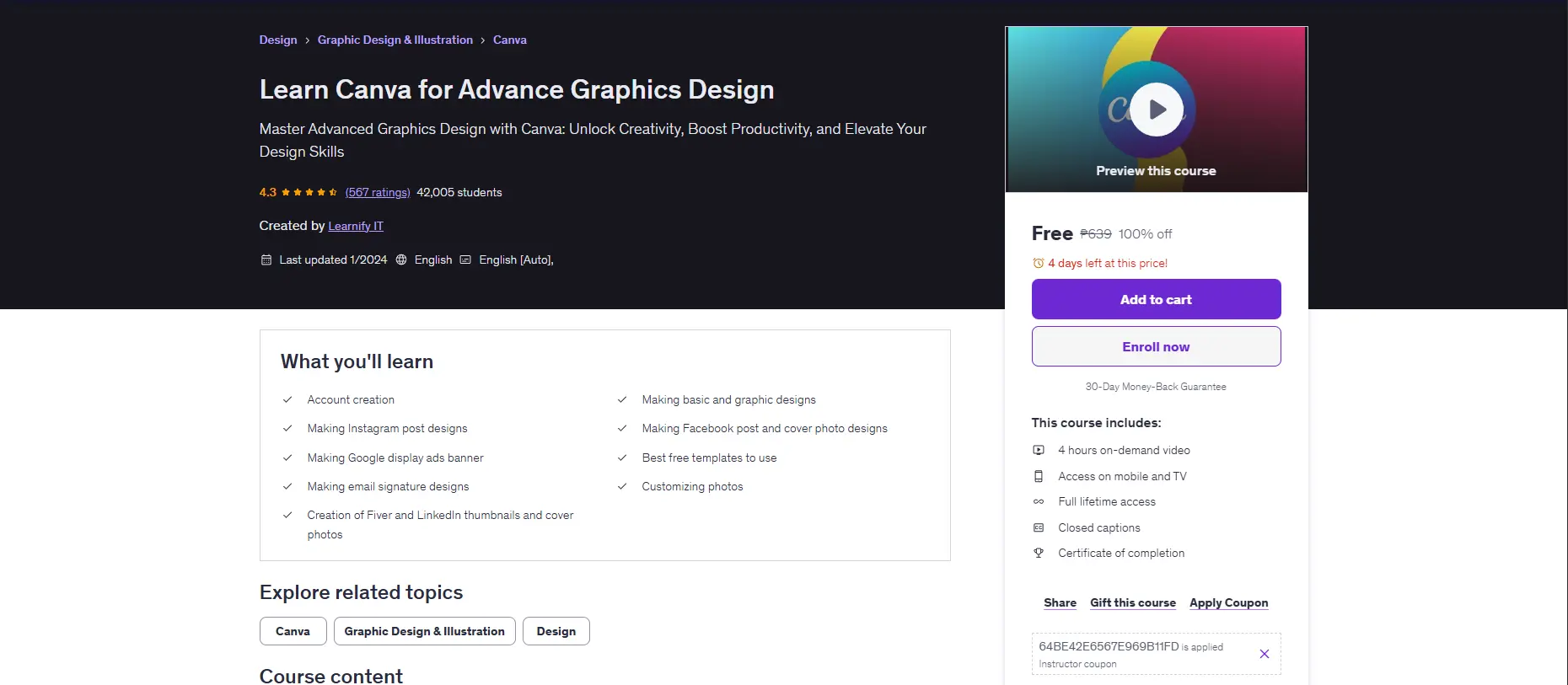Screen dimensions: 1568x685
Task: Click the 100% off discount text
Action: [x=1145, y=233]
